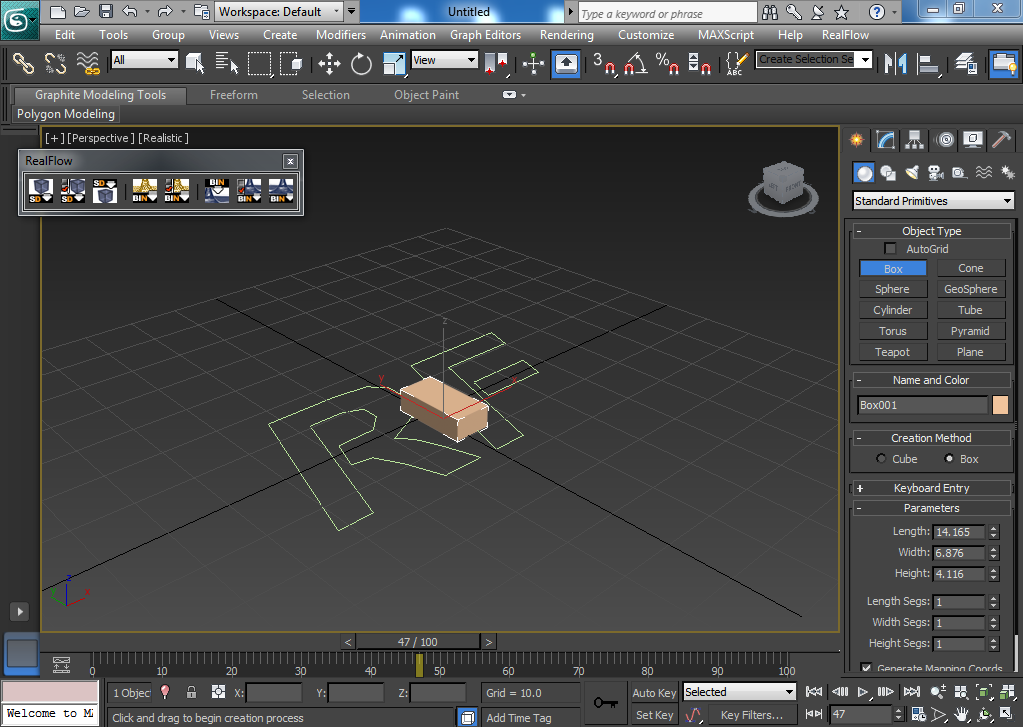The height and width of the screenshot is (727, 1023).
Task: Click the Box001 object name field
Action: [x=922, y=405]
